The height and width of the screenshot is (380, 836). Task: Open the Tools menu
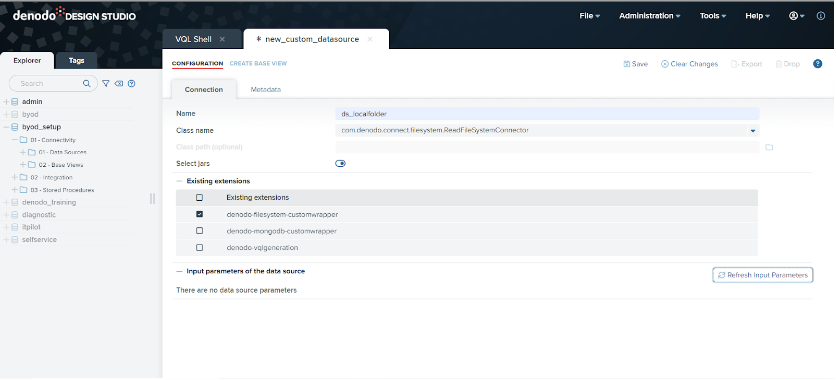coord(713,16)
